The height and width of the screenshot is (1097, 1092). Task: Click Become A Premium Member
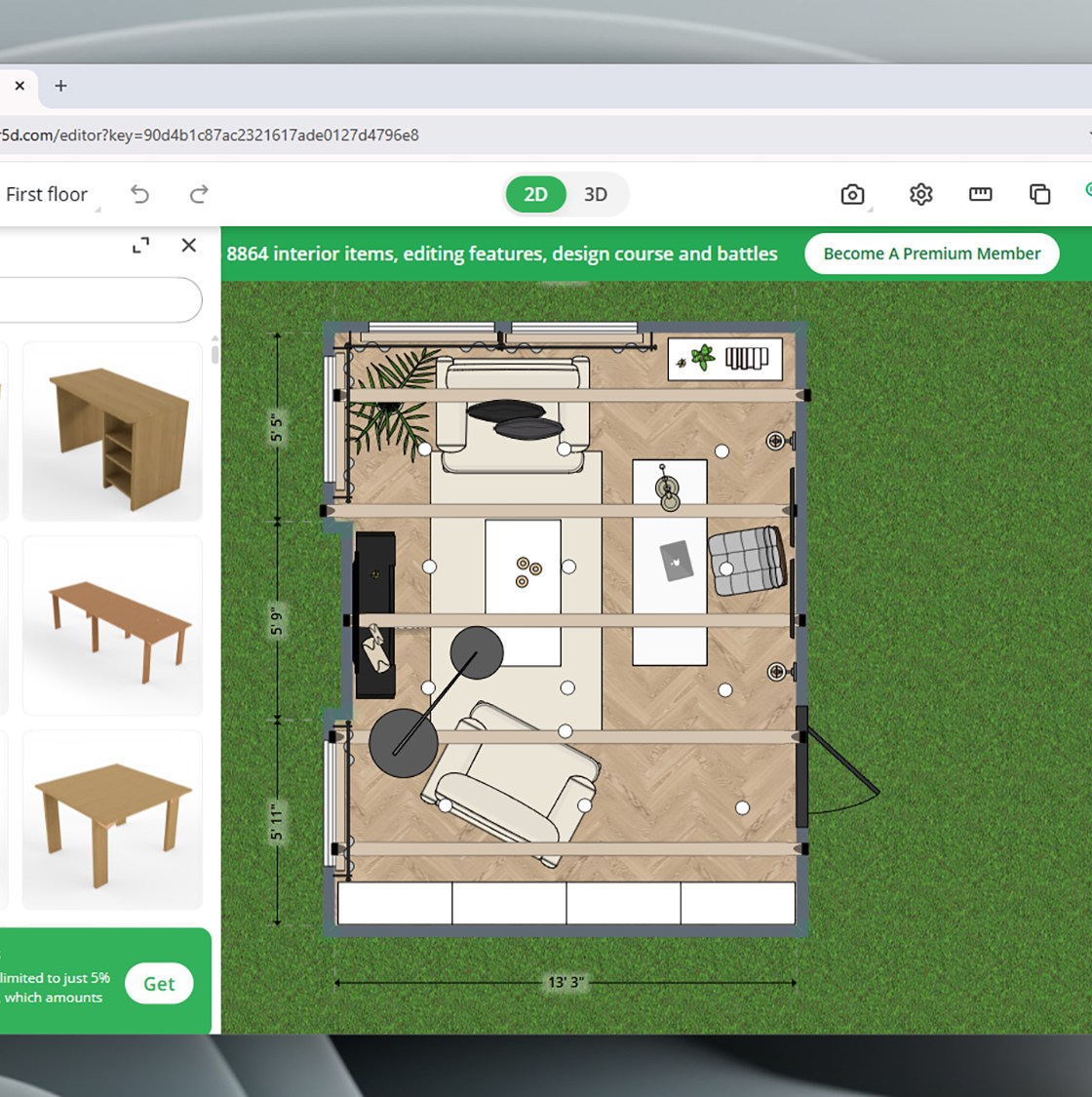pyautogui.click(x=932, y=254)
